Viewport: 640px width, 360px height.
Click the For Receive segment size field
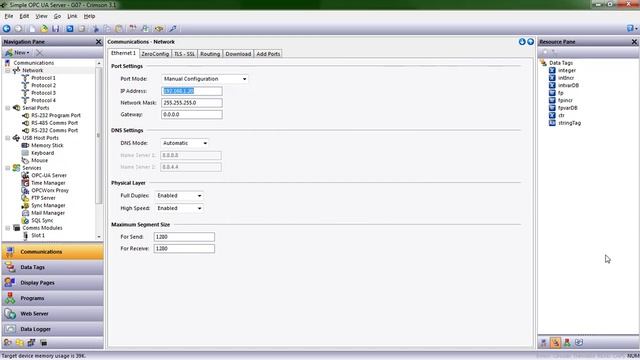click(x=184, y=249)
